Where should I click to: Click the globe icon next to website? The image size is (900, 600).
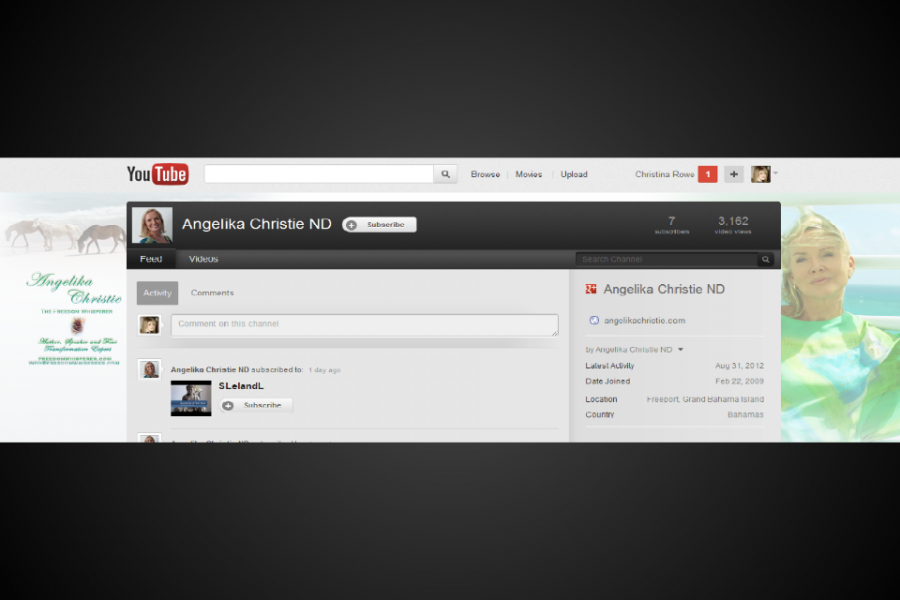tap(594, 320)
